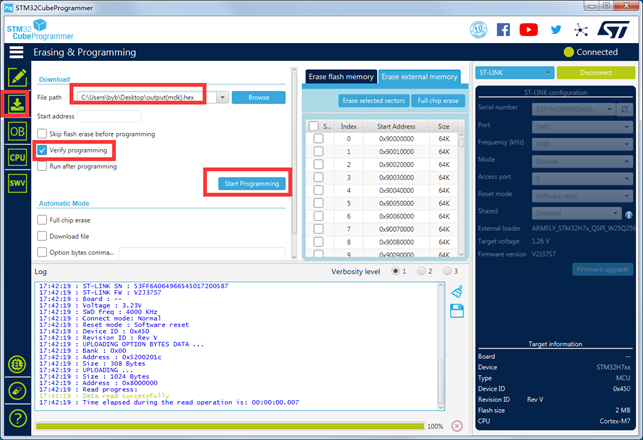Open the Port SWD dropdown
Viewport: 643px width, 440px height.
point(582,127)
